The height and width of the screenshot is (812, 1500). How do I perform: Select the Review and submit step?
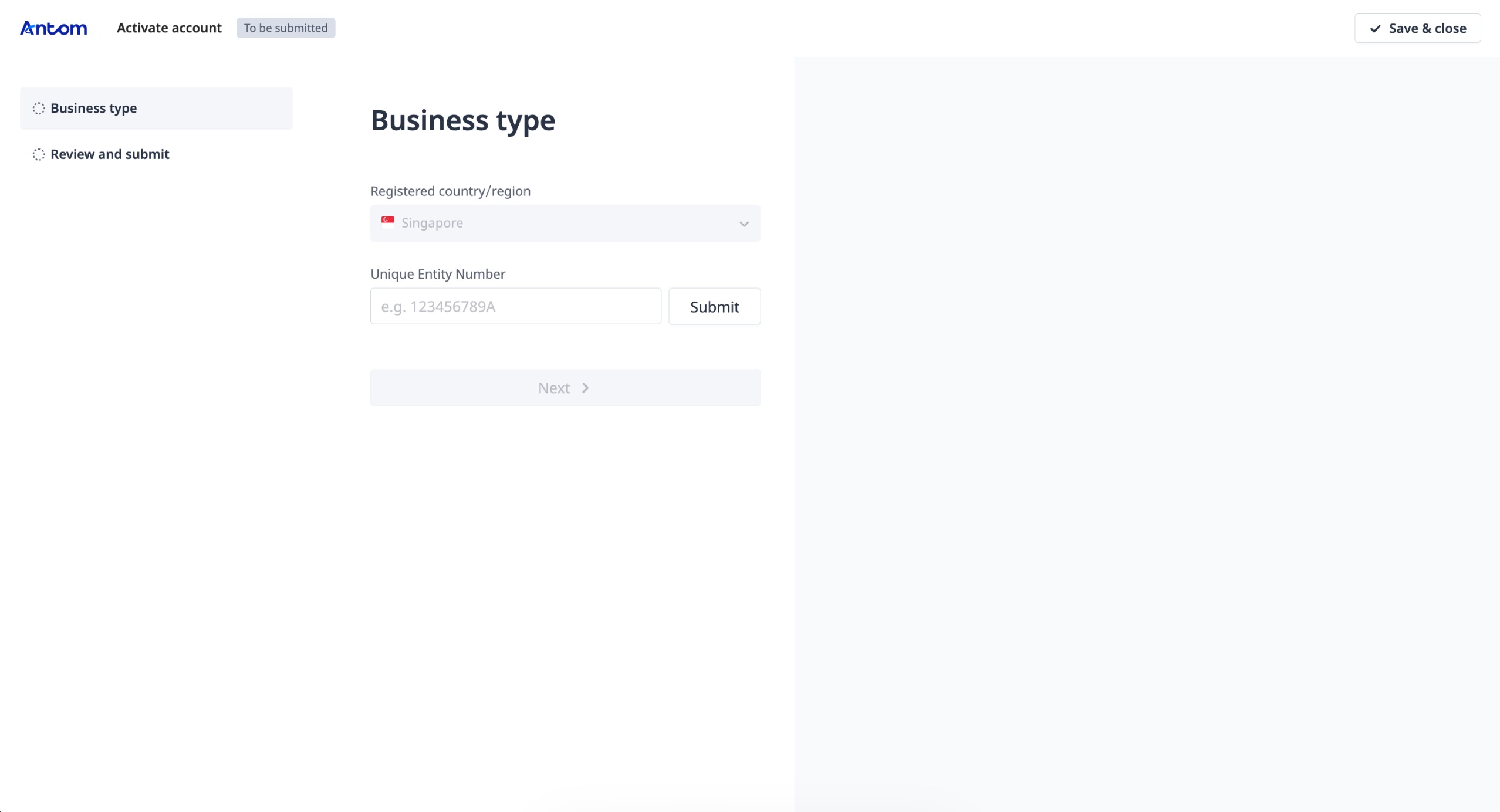110,154
